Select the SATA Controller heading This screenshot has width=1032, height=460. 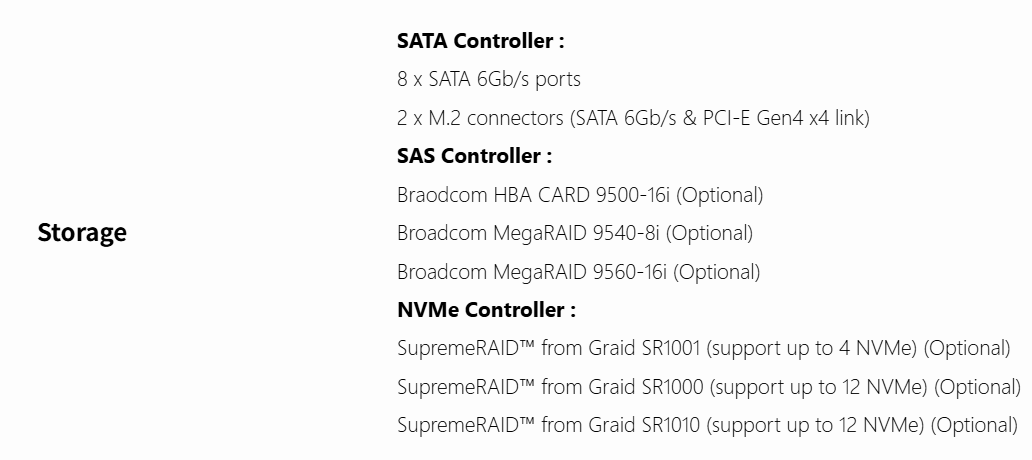(x=480, y=41)
